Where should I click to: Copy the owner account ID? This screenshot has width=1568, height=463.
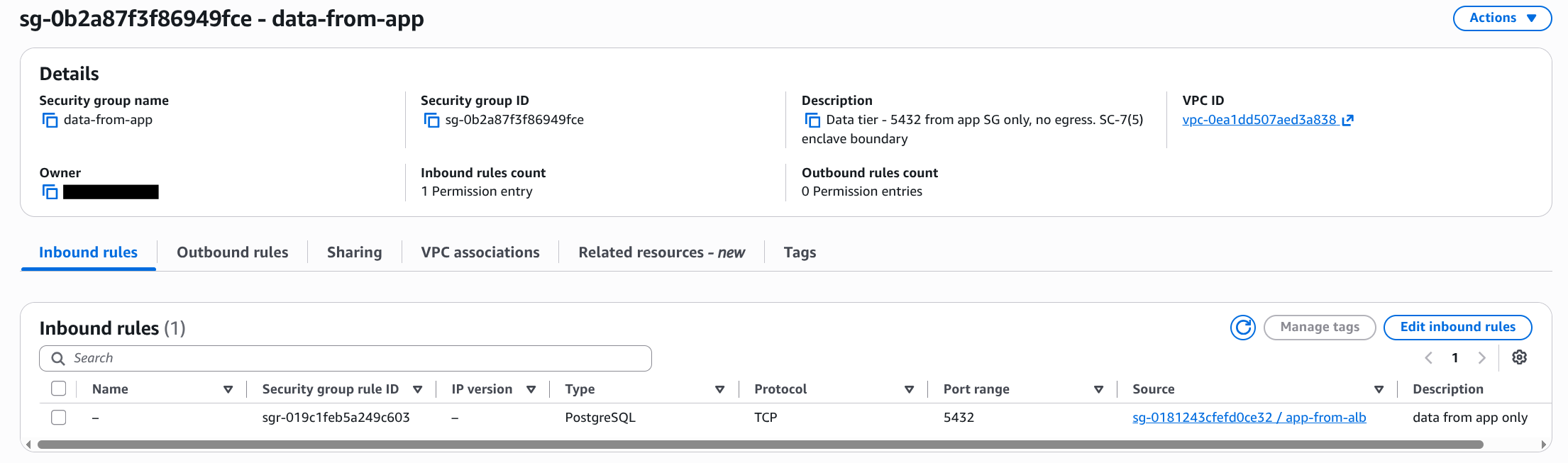[x=50, y=192]
